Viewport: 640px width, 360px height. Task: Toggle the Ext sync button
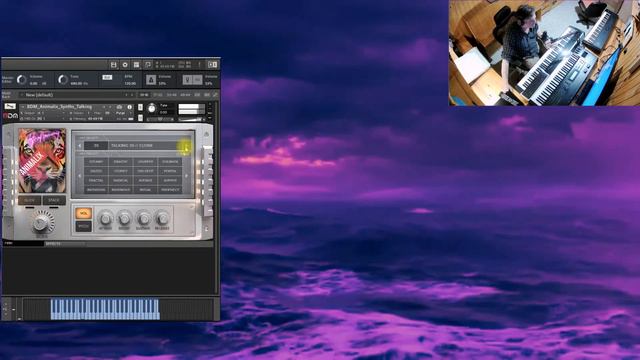point(107,77)
